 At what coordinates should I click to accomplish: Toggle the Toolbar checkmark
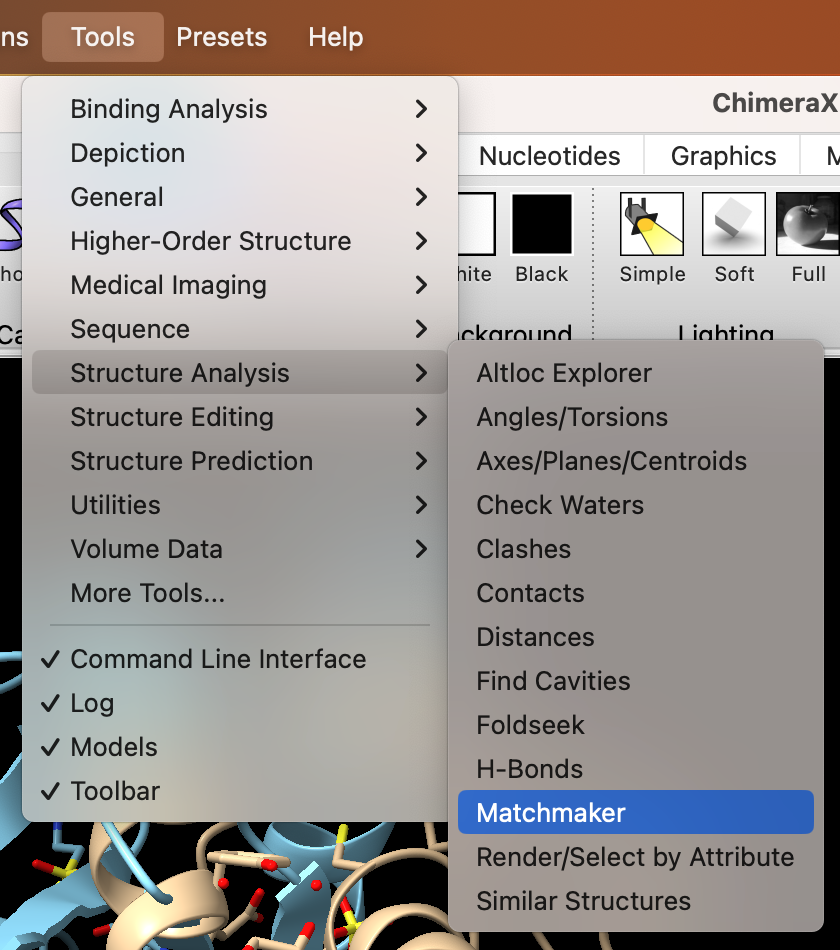tap(115, 791)
